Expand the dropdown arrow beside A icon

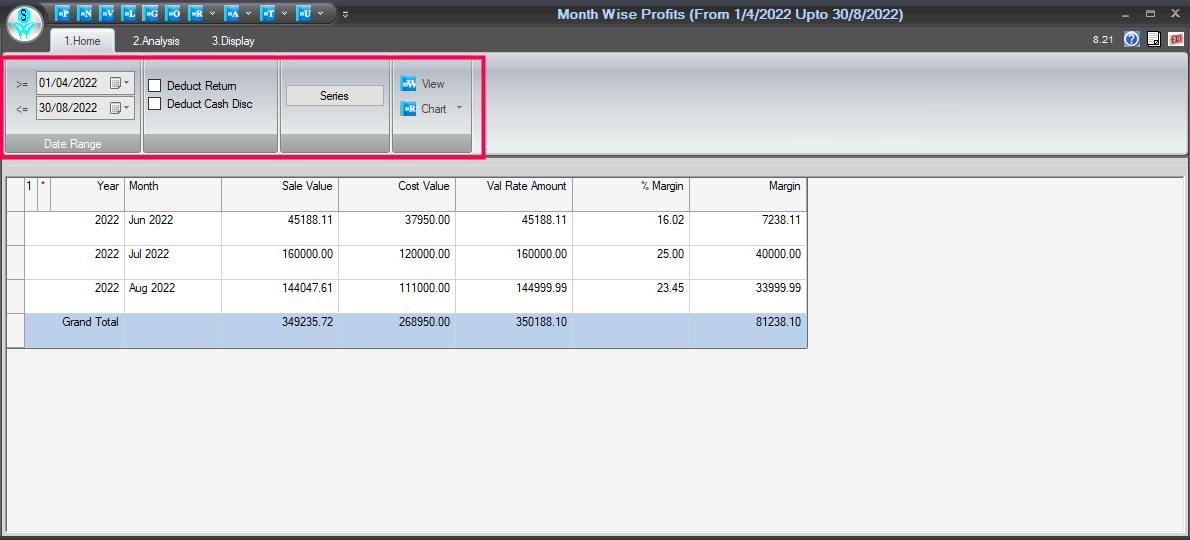click(x=248, y=14)
